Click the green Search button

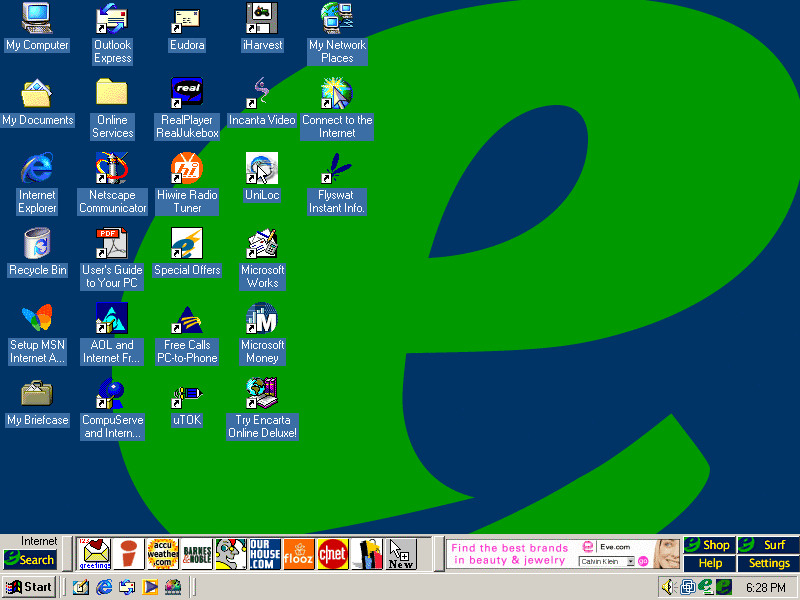coord(29,560)
